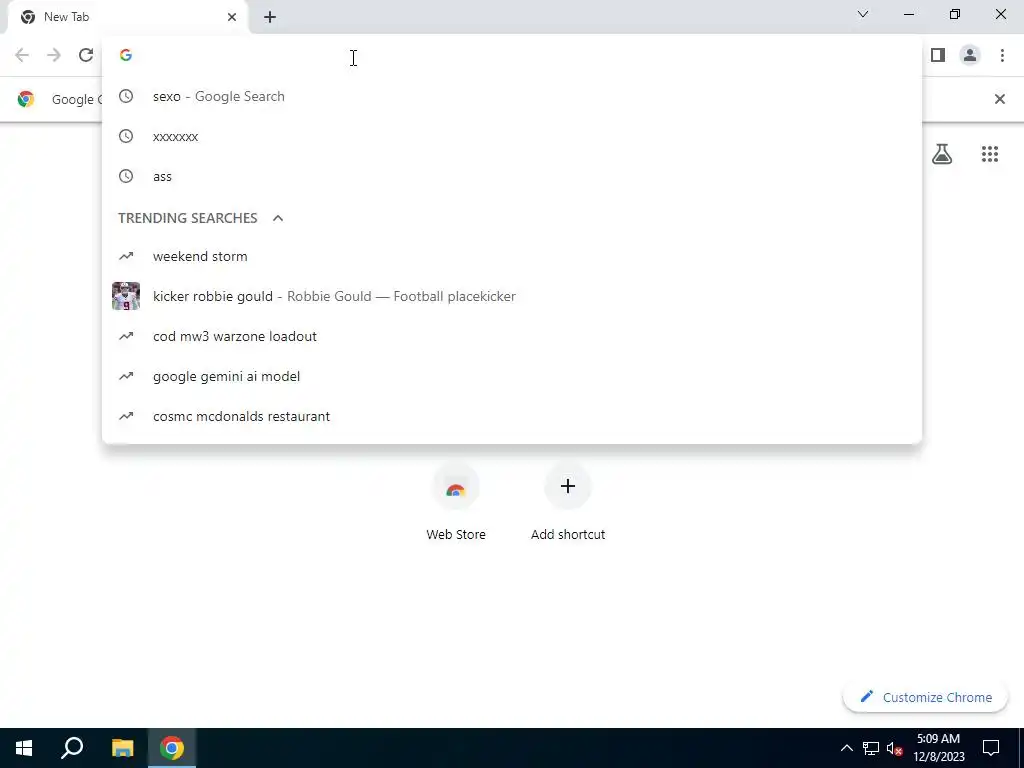The height and width of the screenshot is (768, 1024).
Task: Click the trending icon beside 'cosmc mcdonalds restaurant'
Action: tap(126, 416)
